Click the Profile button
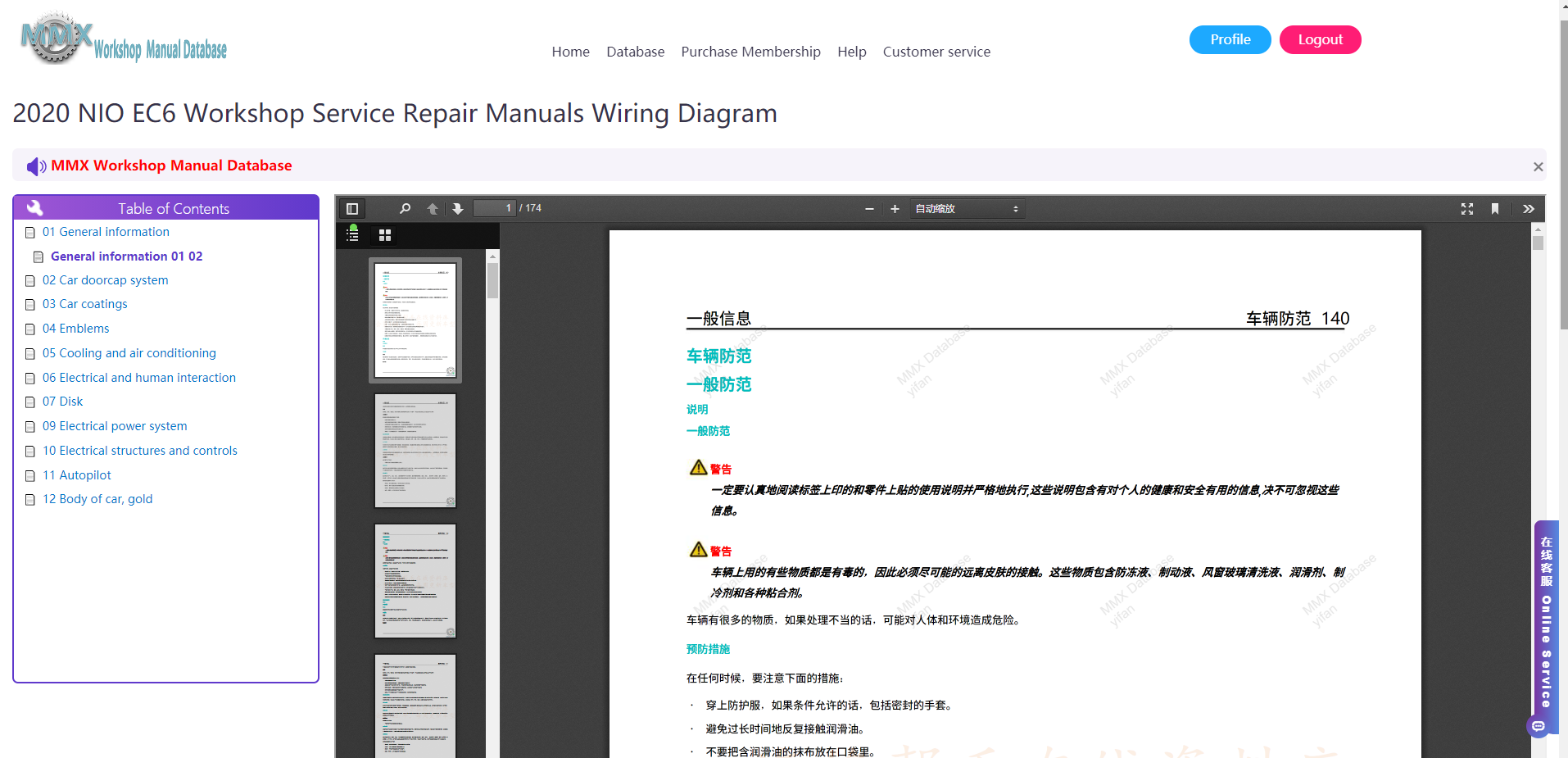Viewport: 1568px width, 758px height. (x=1230, y=39)
